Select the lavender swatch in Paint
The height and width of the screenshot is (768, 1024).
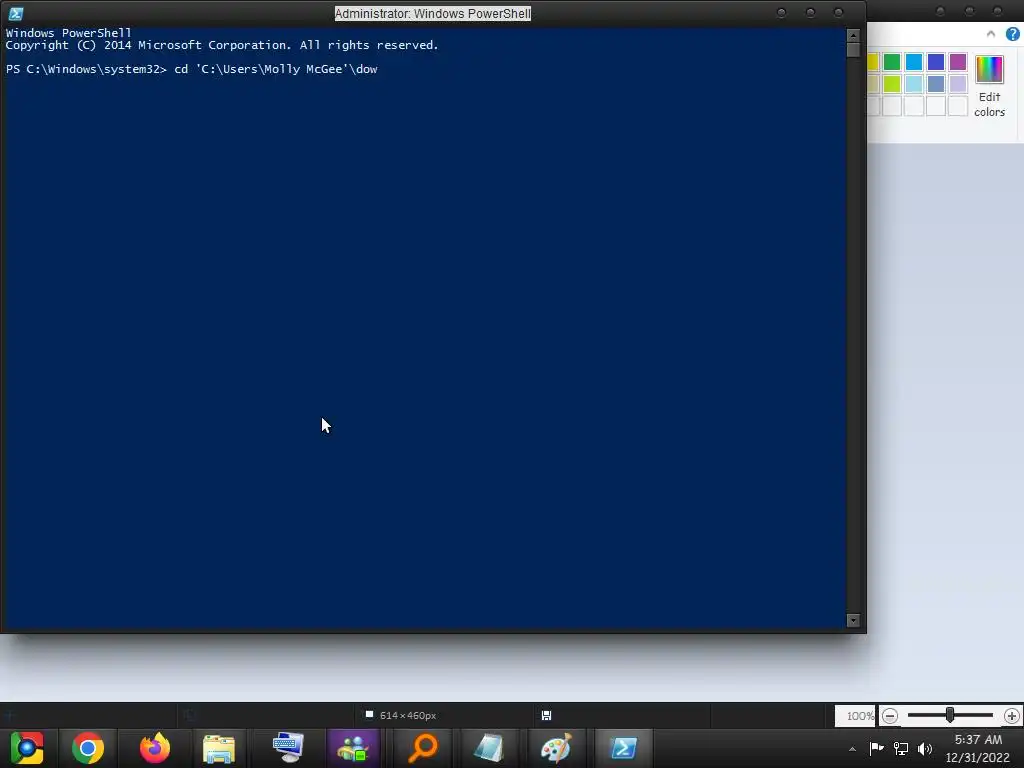coord(958,84)
